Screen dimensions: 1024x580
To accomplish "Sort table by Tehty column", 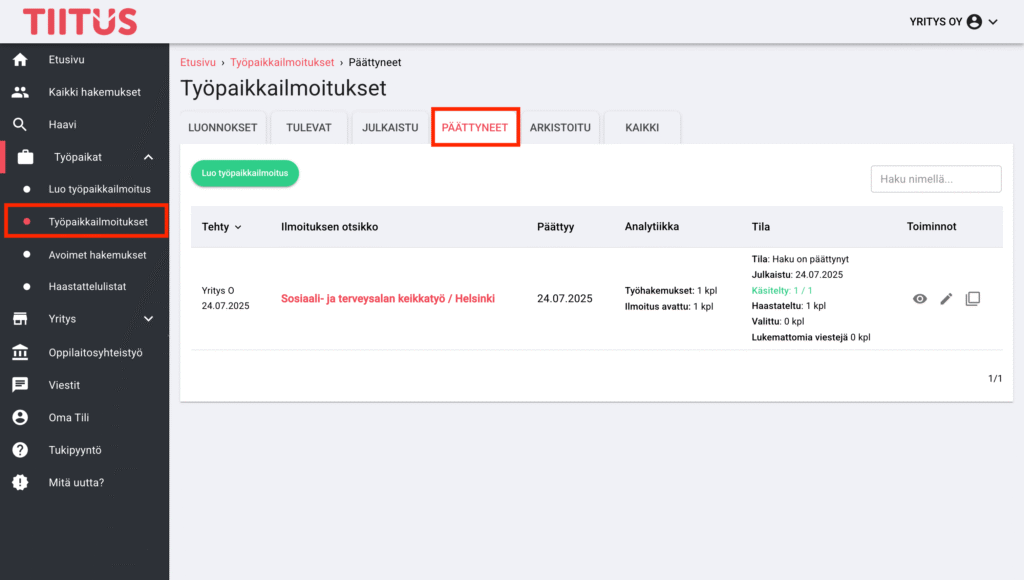I will (x=221, y=227).
